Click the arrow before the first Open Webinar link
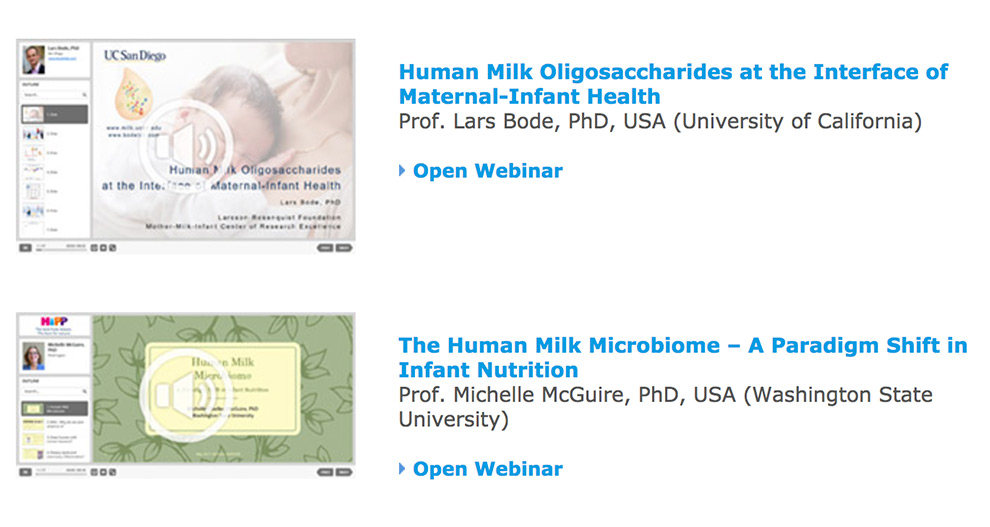 402,170
